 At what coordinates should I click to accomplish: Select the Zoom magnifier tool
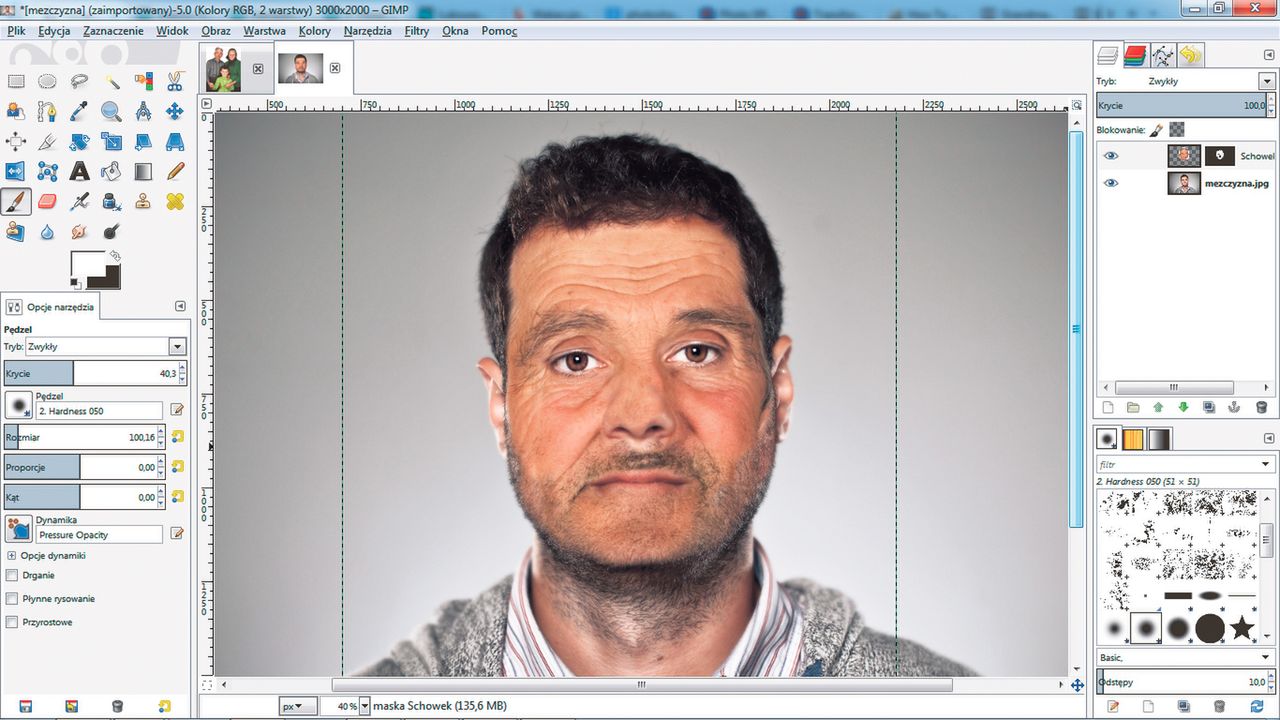coord(112,111)
